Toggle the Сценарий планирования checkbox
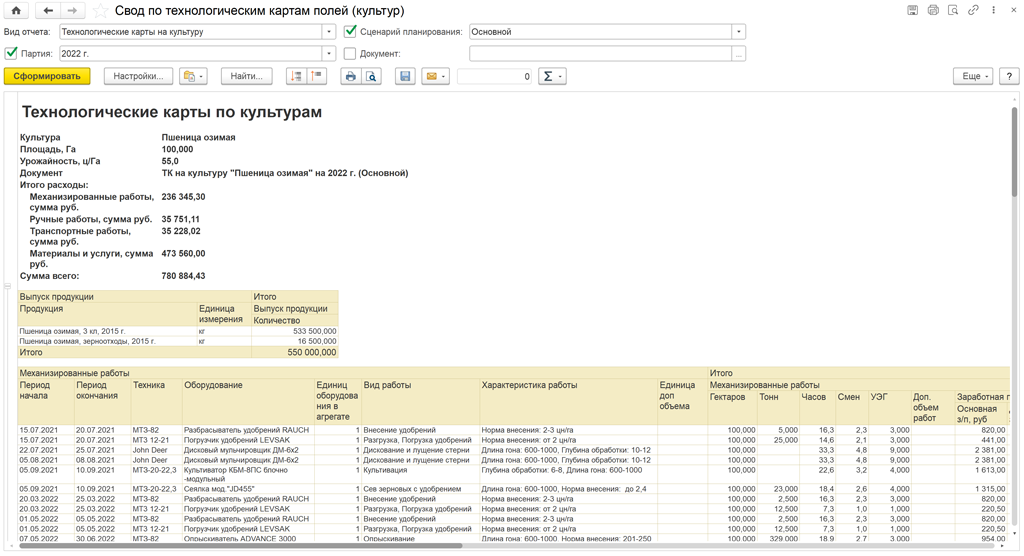Viewport: 1024px width, 556px height. tap(350, 32)
